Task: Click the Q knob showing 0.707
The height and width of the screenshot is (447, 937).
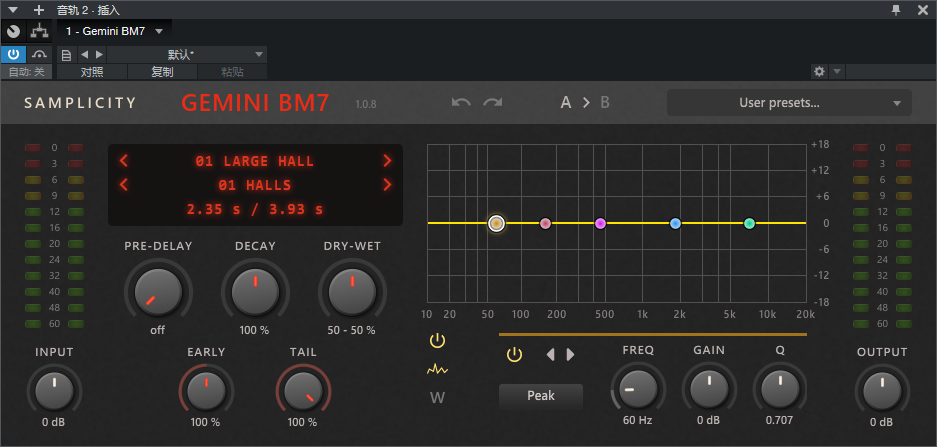Action: pyautogui.click(x=780, y=390)
